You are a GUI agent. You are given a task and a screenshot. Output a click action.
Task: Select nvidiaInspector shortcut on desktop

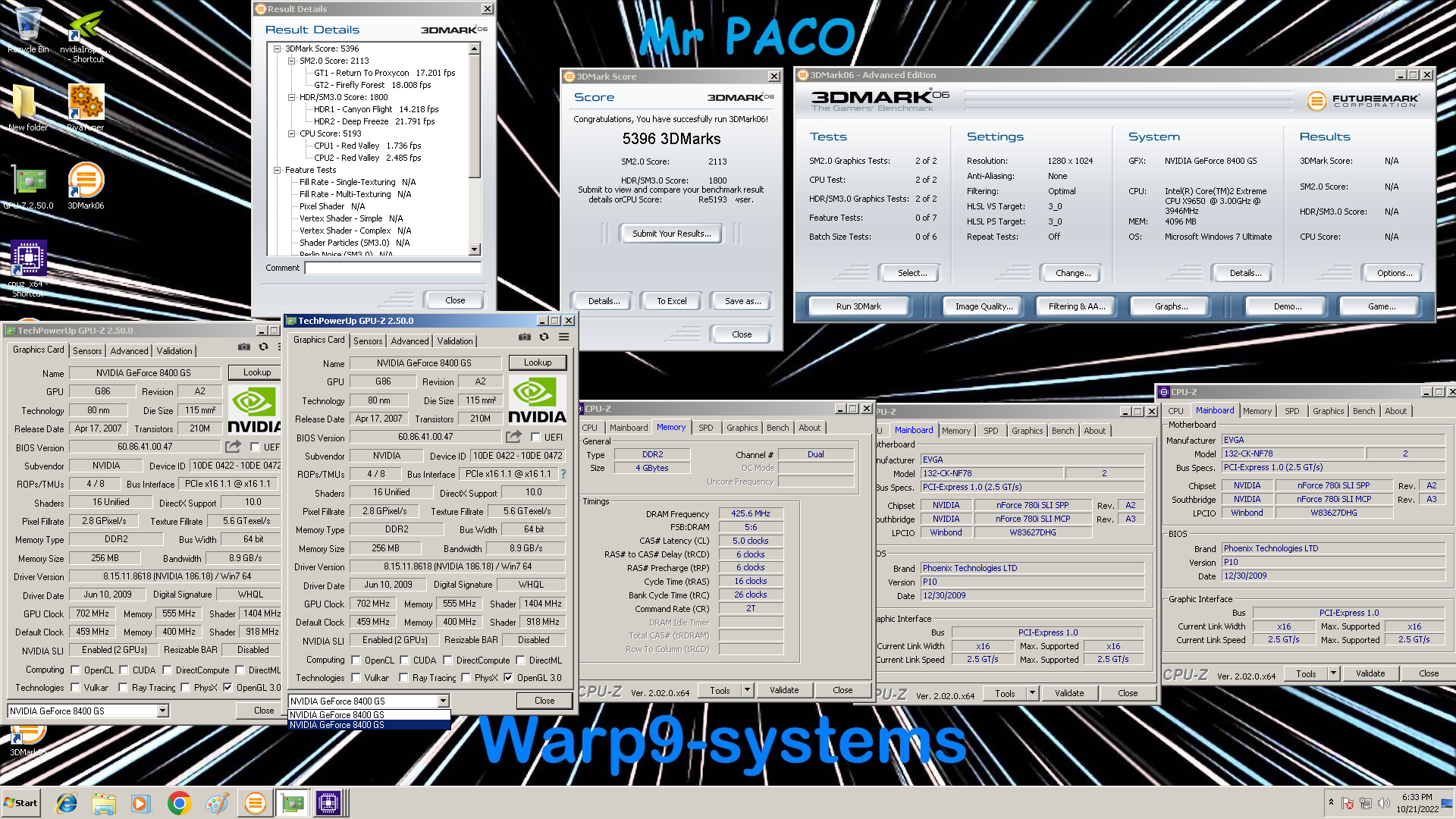click(86, 35)
